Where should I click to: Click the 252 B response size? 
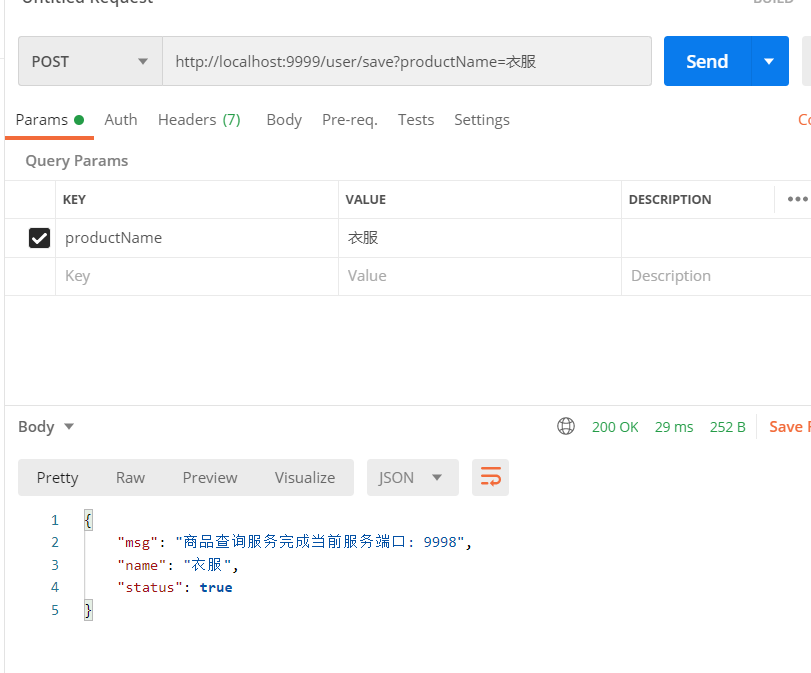coord(728,427)
